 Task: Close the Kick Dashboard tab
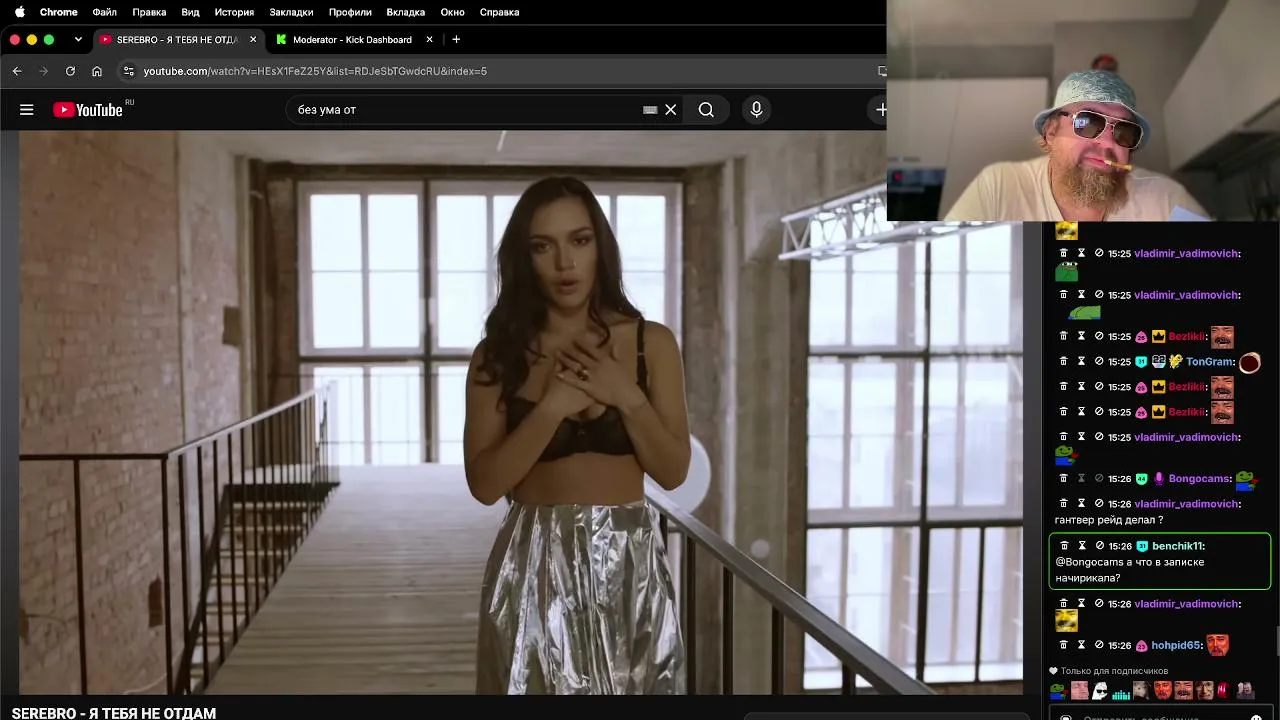(429, 40)
